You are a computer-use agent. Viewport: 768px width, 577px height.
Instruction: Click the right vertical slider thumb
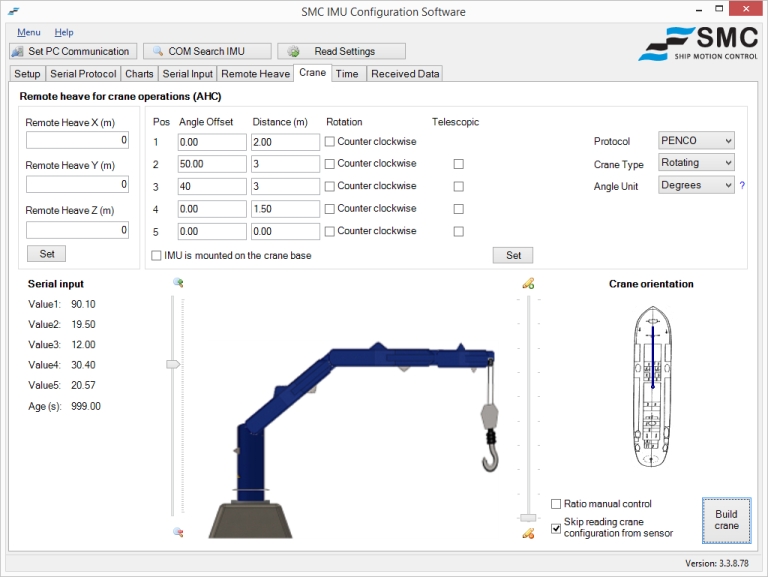coord(528,518)
